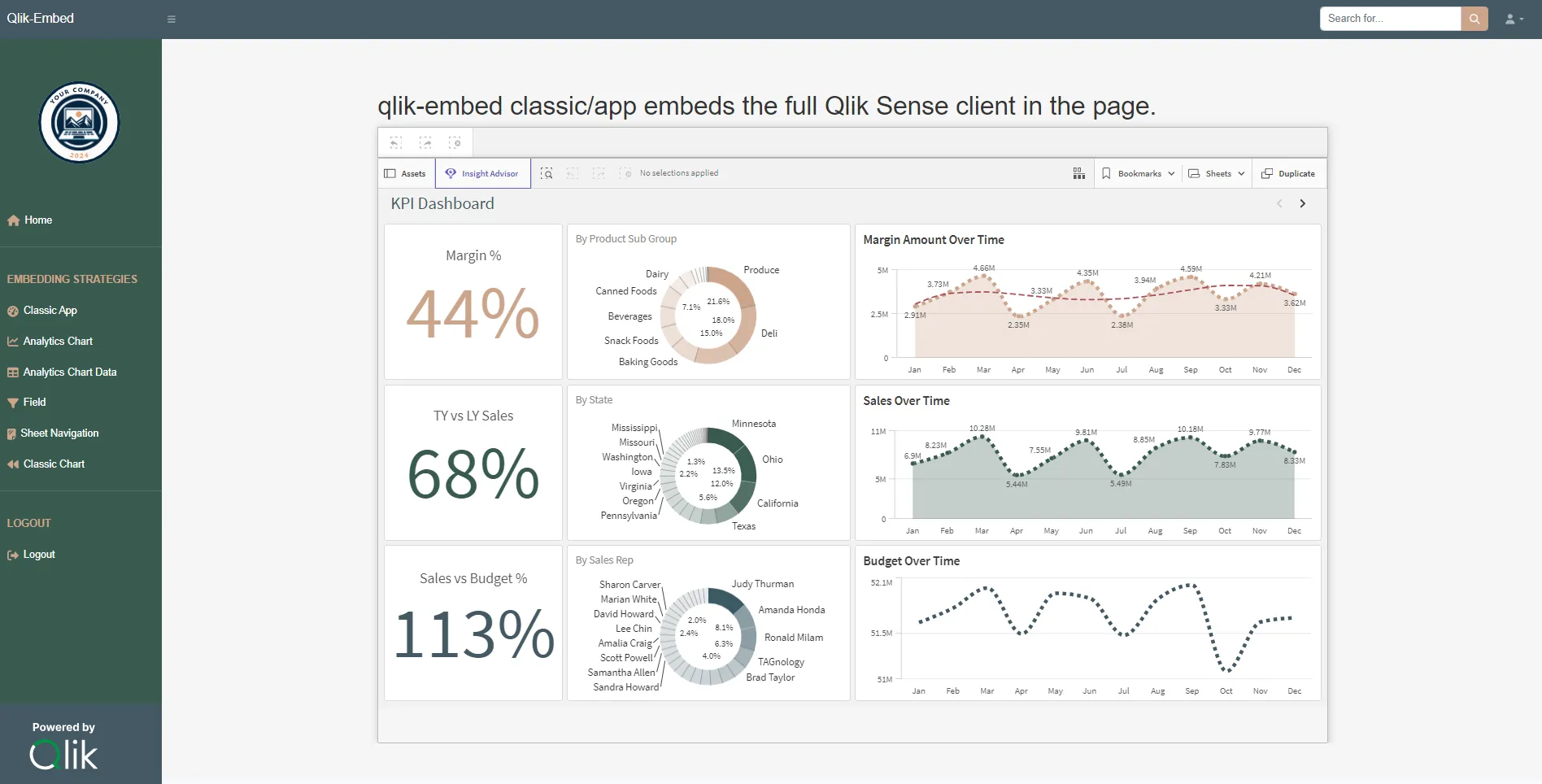The image size is (1542, 784).
Task: Go to next sheet with right chevron
Action: tap(1302, 203)
